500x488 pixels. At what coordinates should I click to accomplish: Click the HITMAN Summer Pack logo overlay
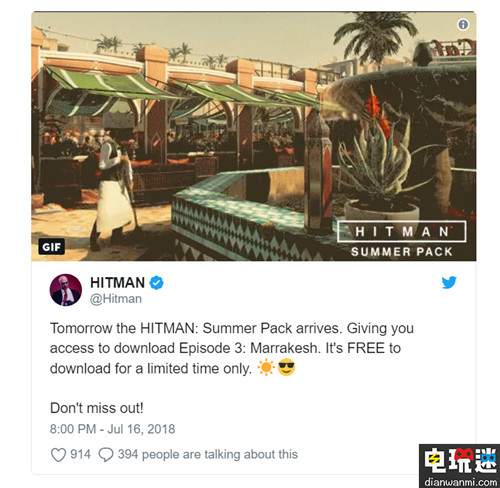click(x=401, y=239)
